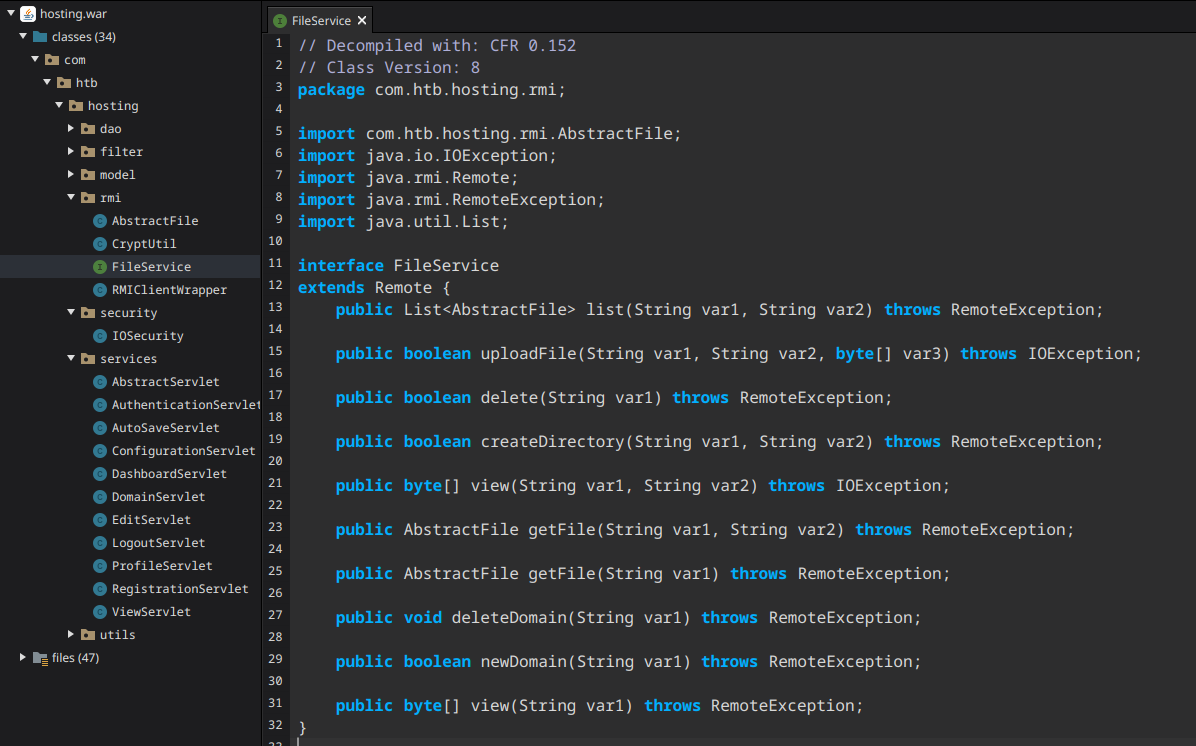Image resolution: width=1196 pixels, height=746 pixels.
Task: Click the htb package folder icon
Action: click(64, 82)
